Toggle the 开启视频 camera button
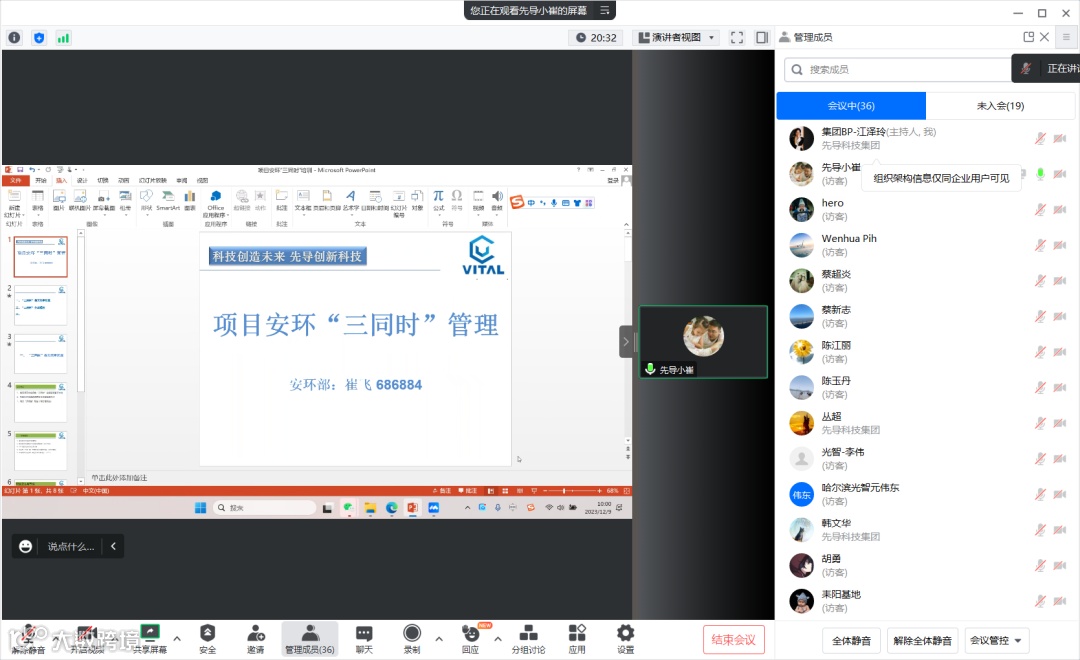The image size is (1080, 660). click(87, 639)
